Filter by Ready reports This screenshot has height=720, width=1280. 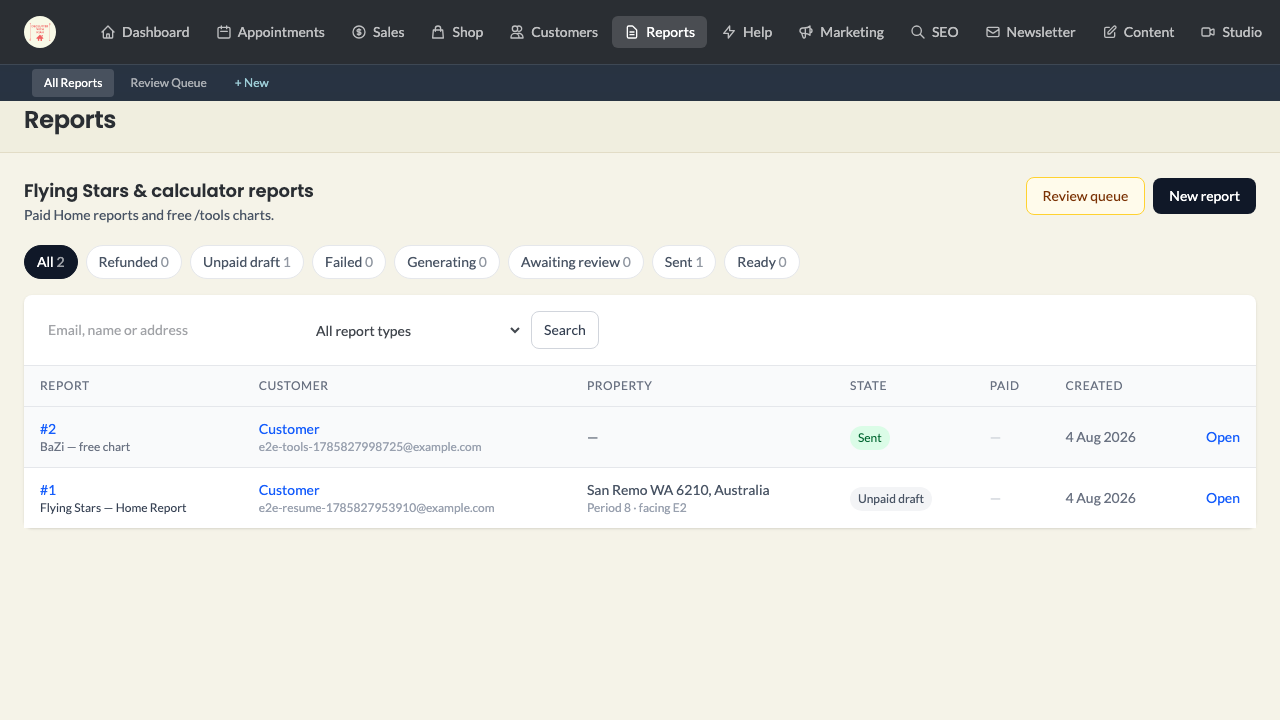click(x=762, y=262)
